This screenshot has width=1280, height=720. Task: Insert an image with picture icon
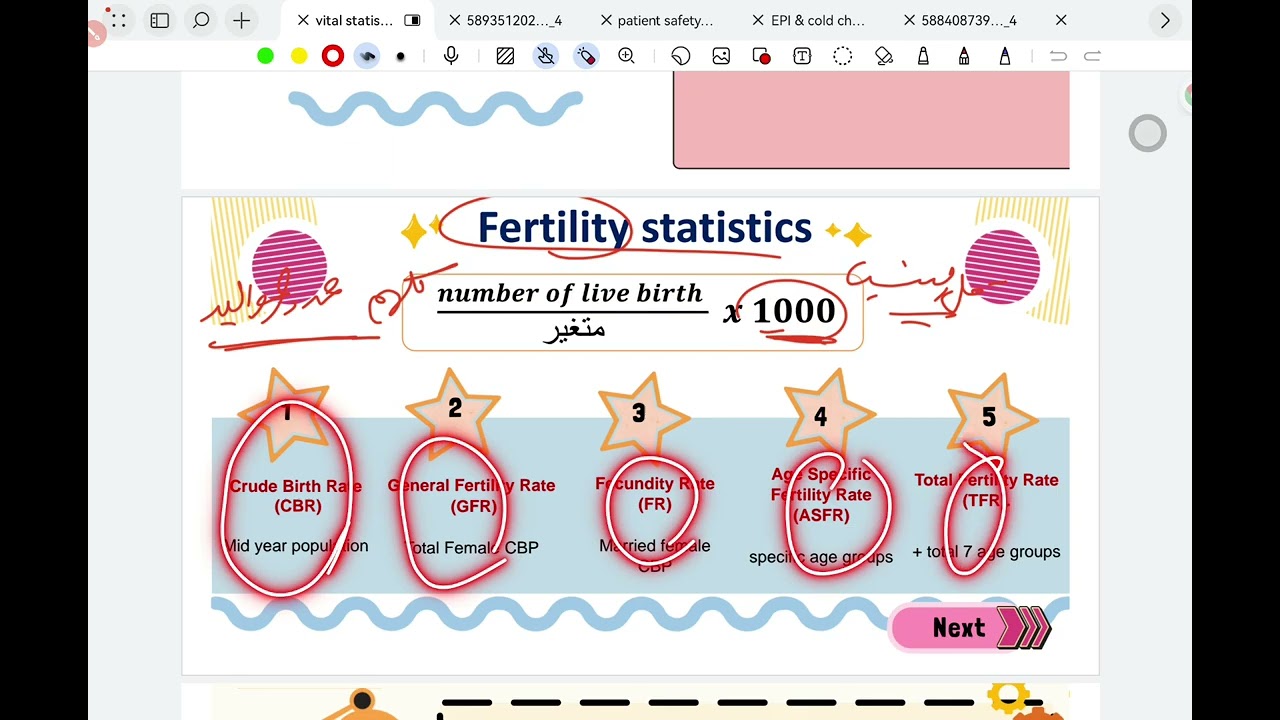coord(721,56)
